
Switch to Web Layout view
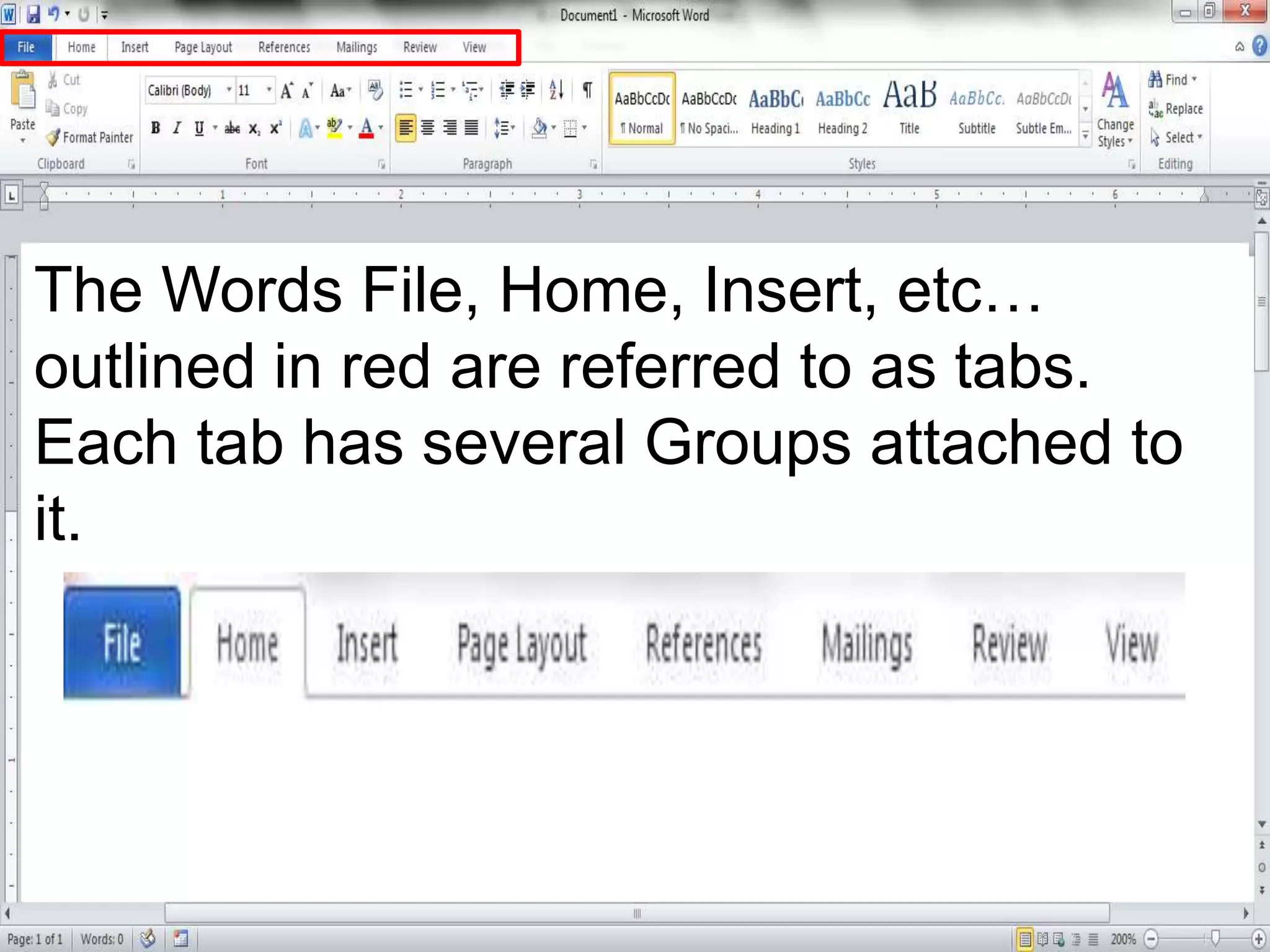1059,939
